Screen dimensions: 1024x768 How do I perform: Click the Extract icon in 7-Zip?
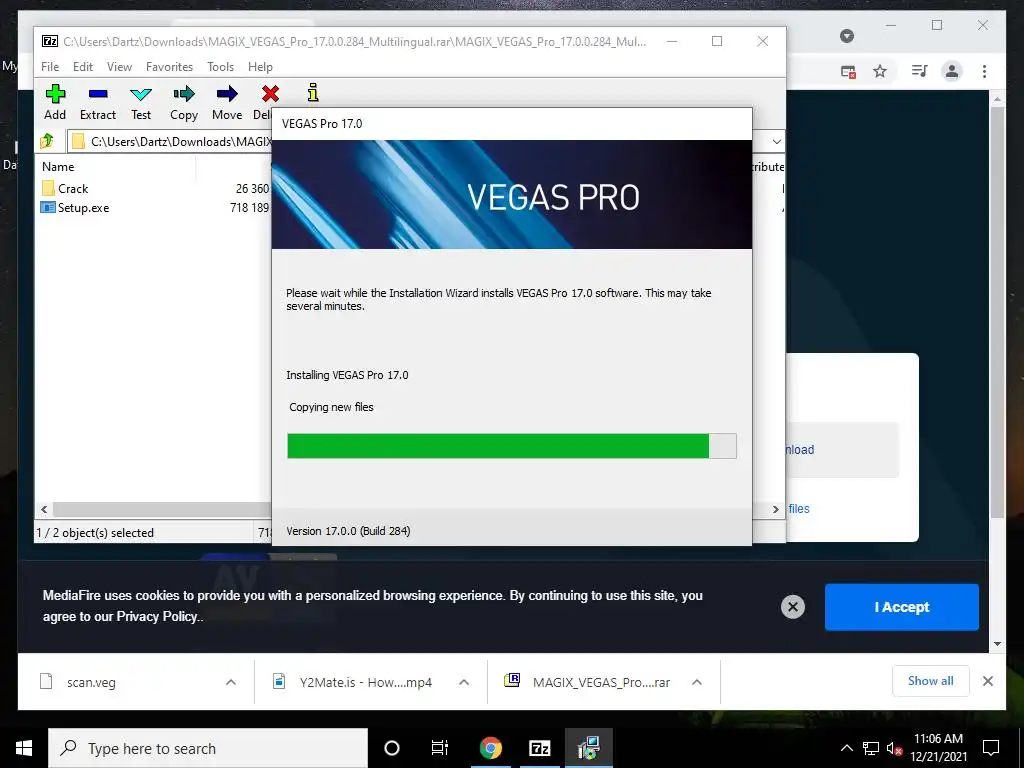(x=98, y=94)
